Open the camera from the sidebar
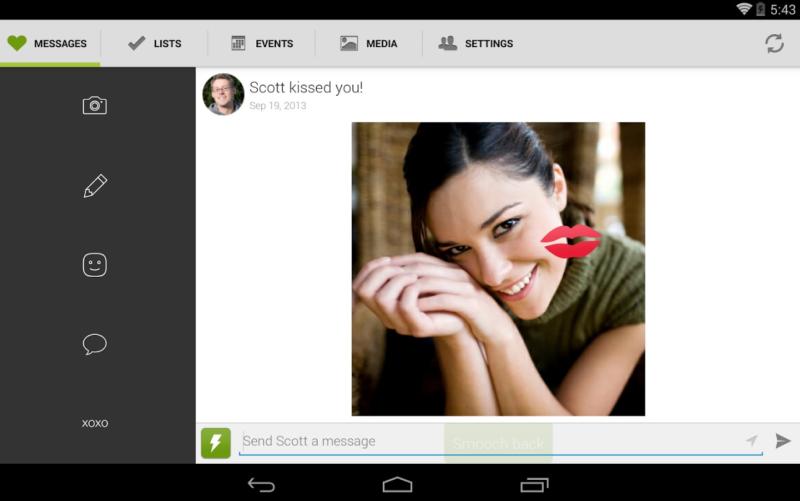Viewport: 800px width, 501px height. pyautogui.click(x=95, y=105)
